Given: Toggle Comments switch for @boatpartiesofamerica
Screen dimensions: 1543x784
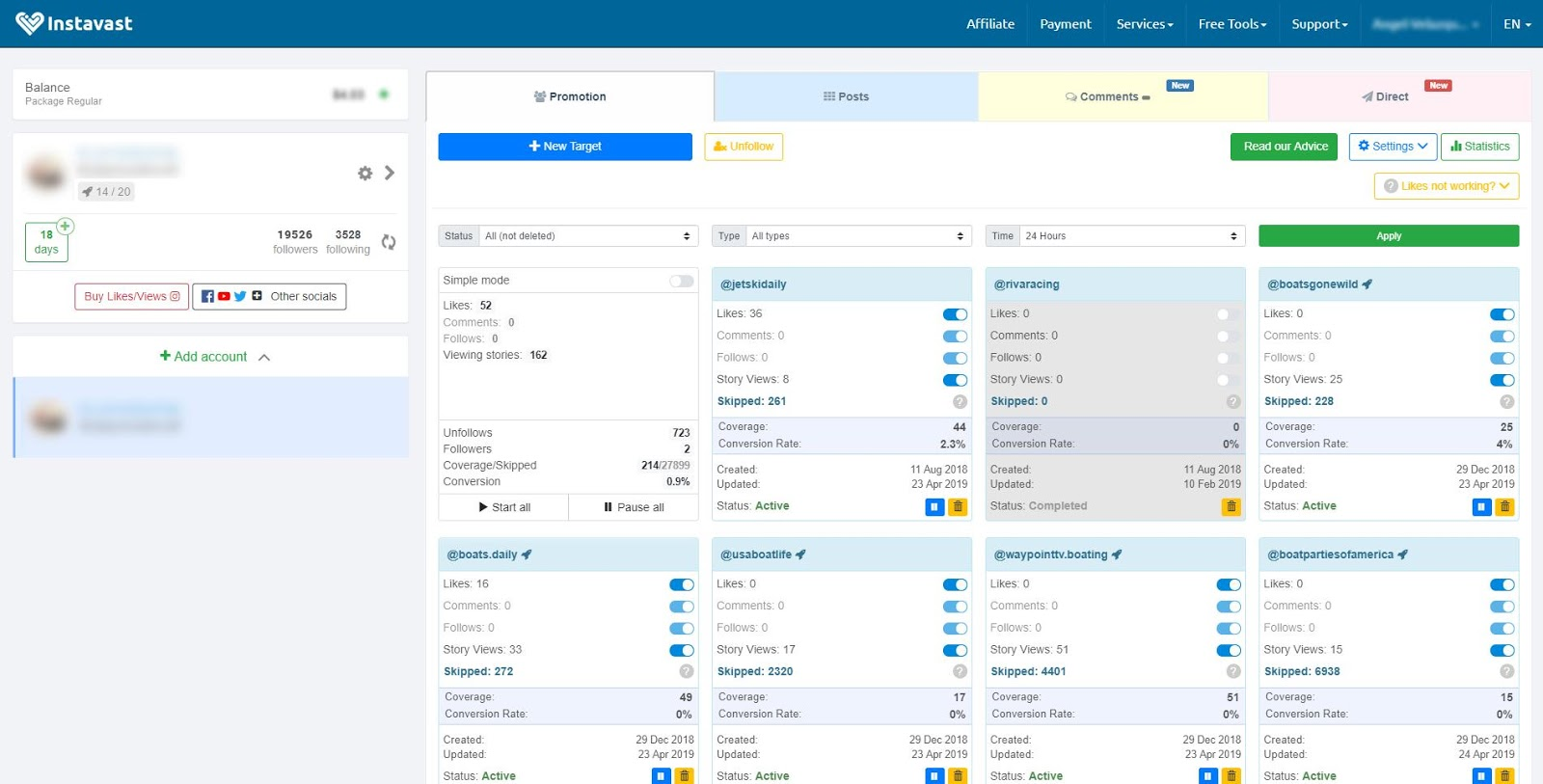Looking at the screenshot, I should [1502, 607].
